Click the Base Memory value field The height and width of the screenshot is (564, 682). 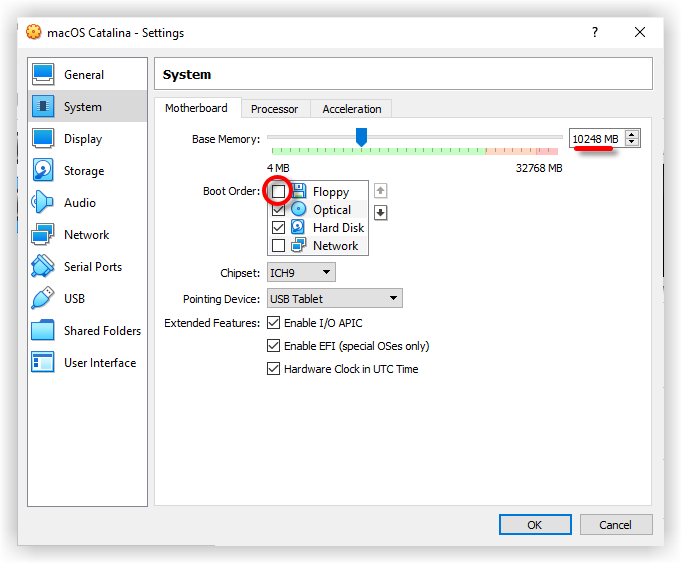pos(596,139)
